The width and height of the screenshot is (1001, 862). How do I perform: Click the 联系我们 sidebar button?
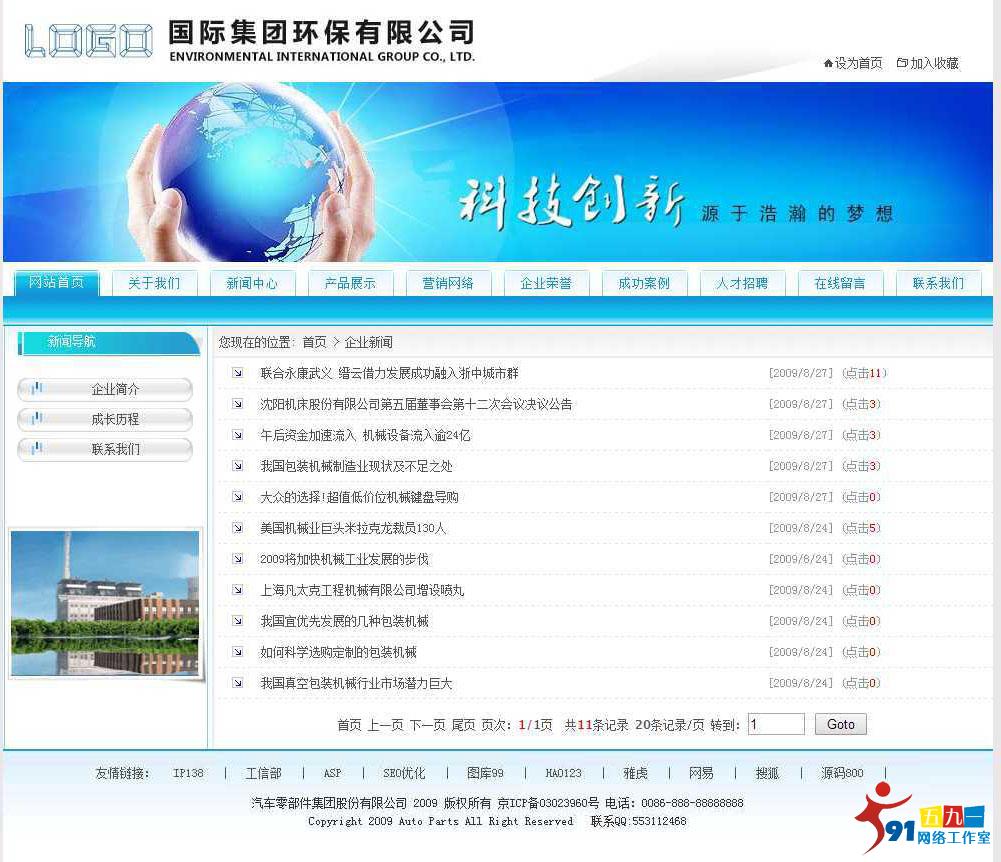[x=105, y=450]
